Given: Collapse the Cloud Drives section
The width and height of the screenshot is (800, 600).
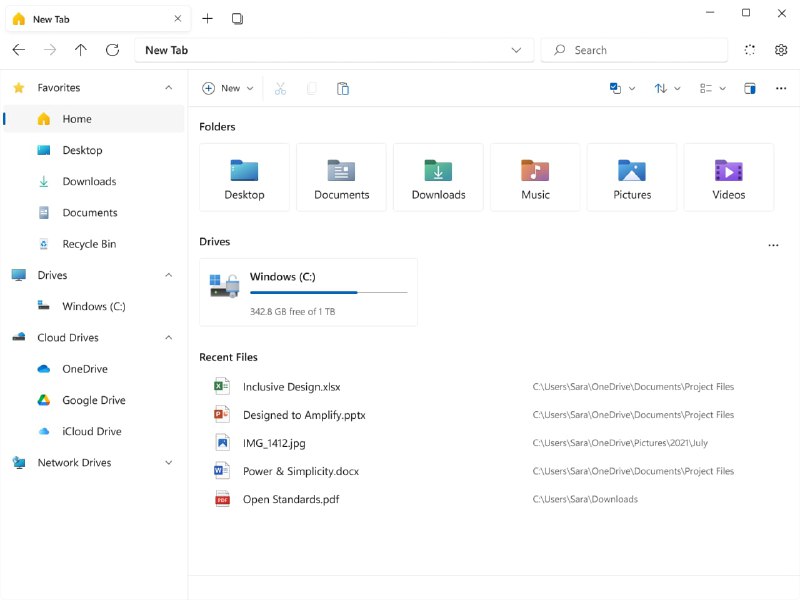Looking at the screenshot, I should pyautogui.click(x=168, y=338).
